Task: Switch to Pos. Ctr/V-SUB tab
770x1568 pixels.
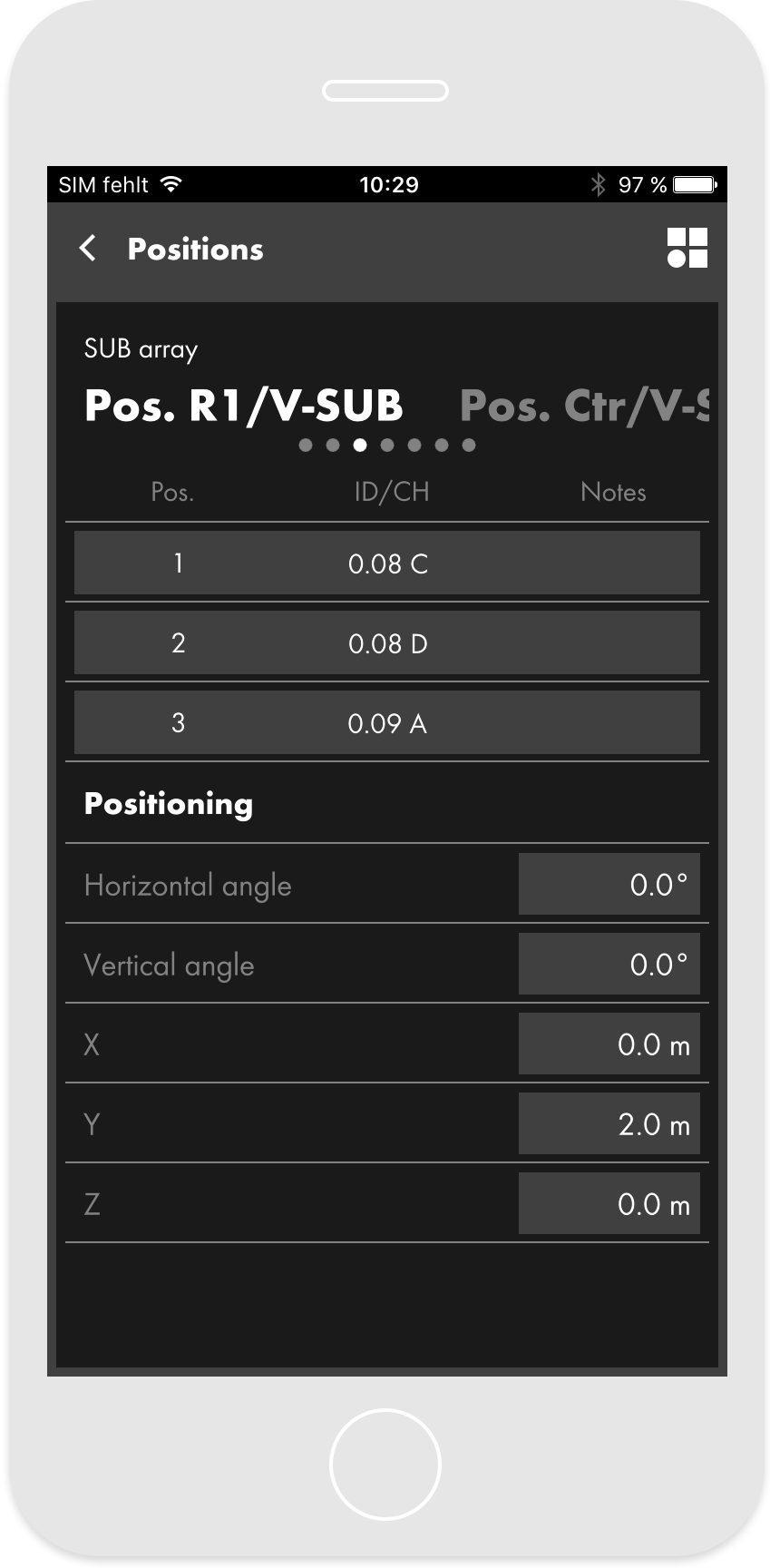Action: click(583, 406)
